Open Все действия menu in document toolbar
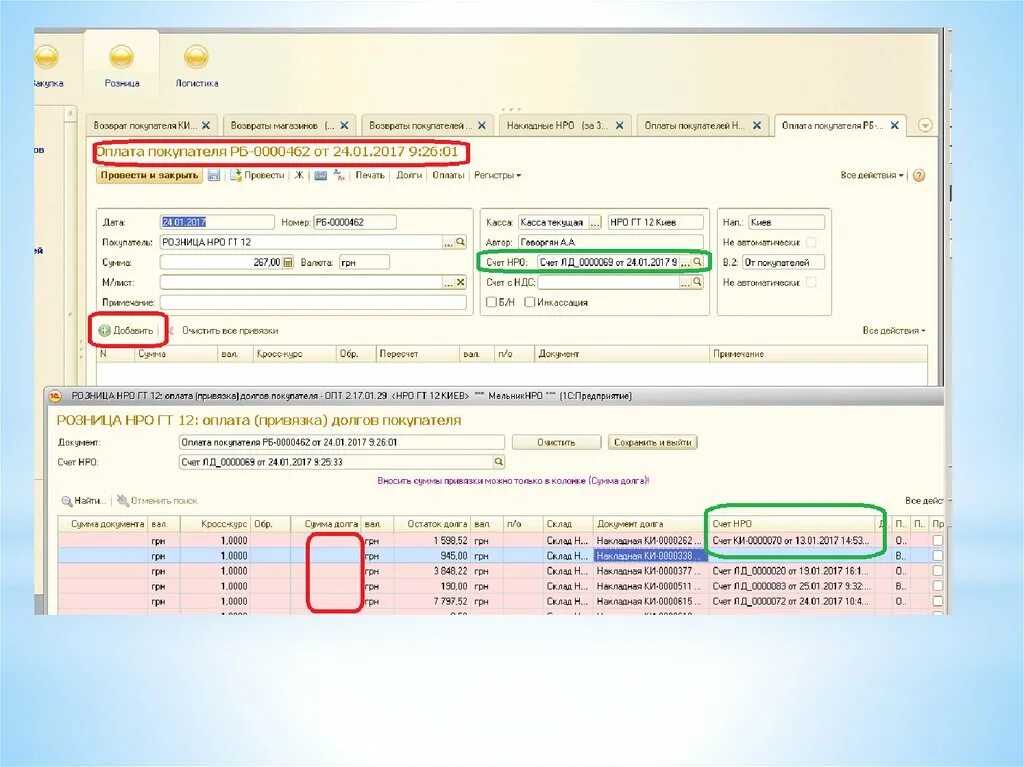This screenshot has height=767, width=1024. coord(872,175)
